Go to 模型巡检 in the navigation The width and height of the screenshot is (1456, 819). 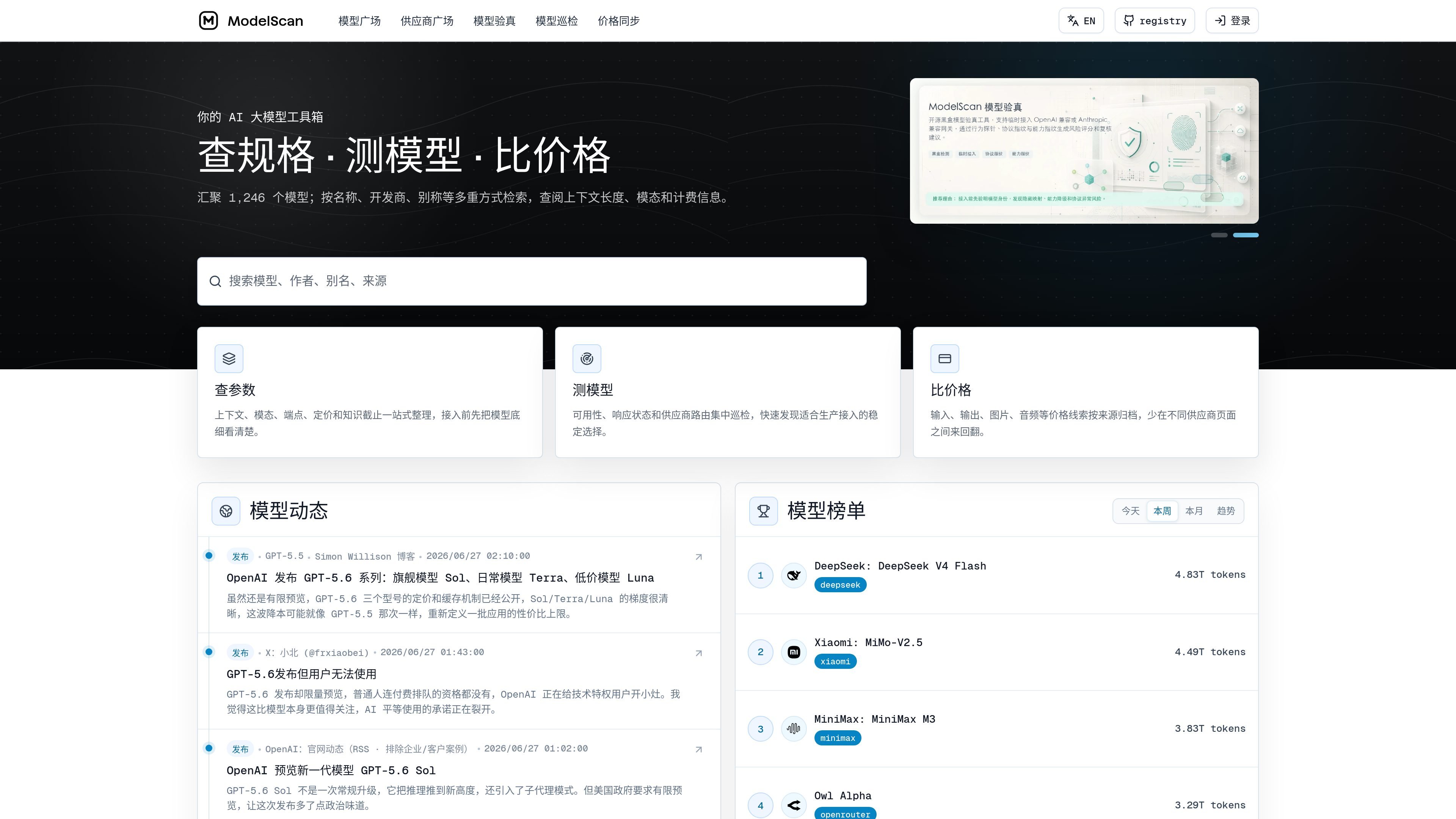pyautogui.click(x=557, y=21)
